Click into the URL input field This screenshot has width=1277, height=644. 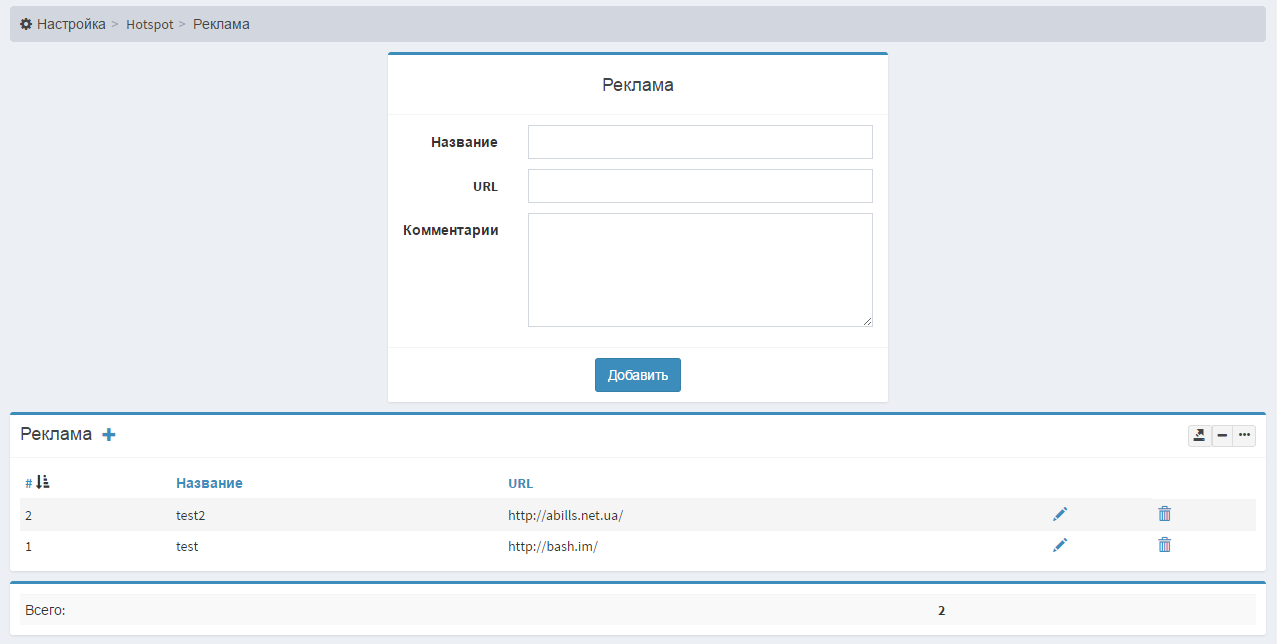[700, 186]
